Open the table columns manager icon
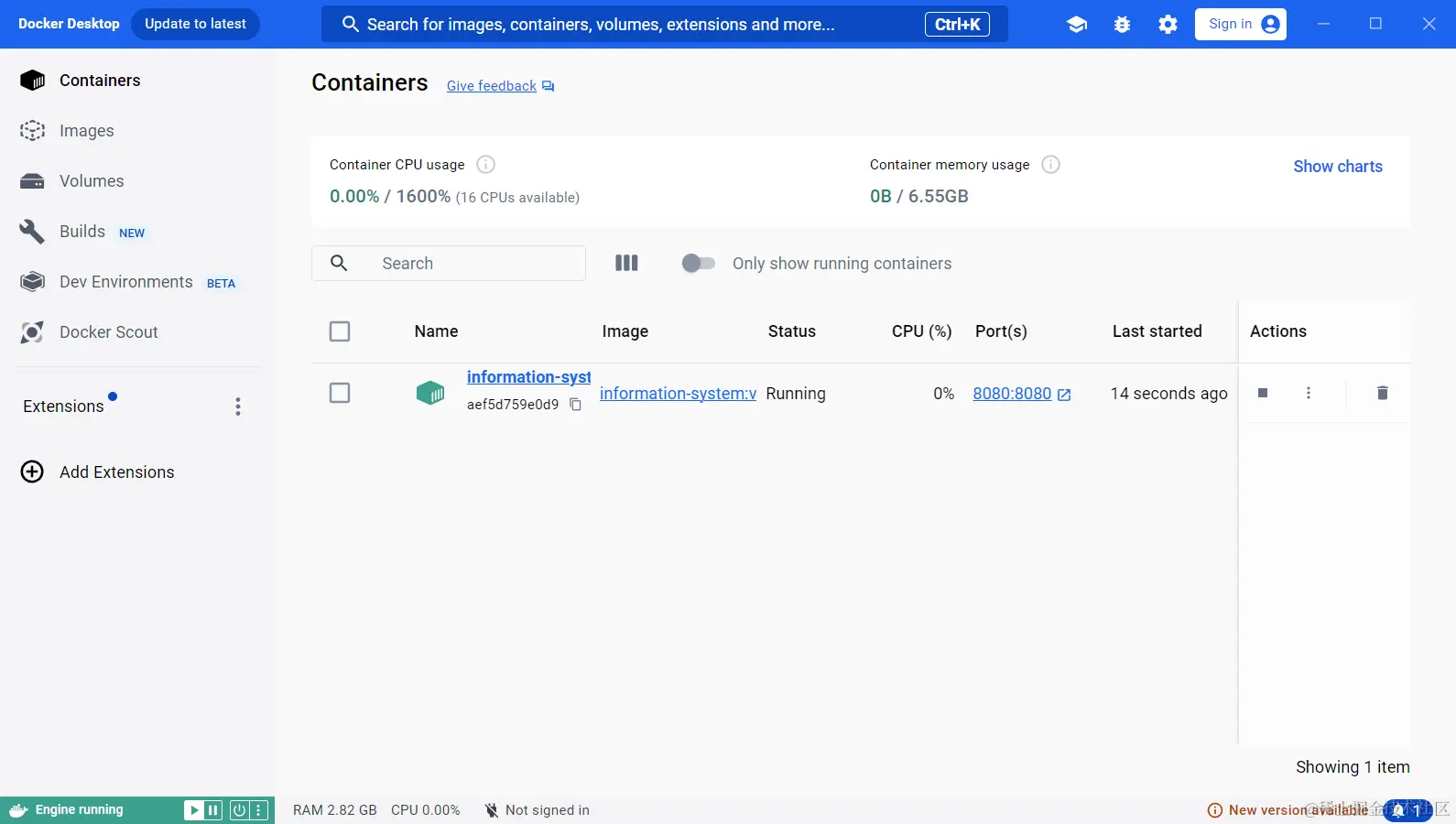The image size is (1456, 824). pyautogui.click(x=626, y=264)
